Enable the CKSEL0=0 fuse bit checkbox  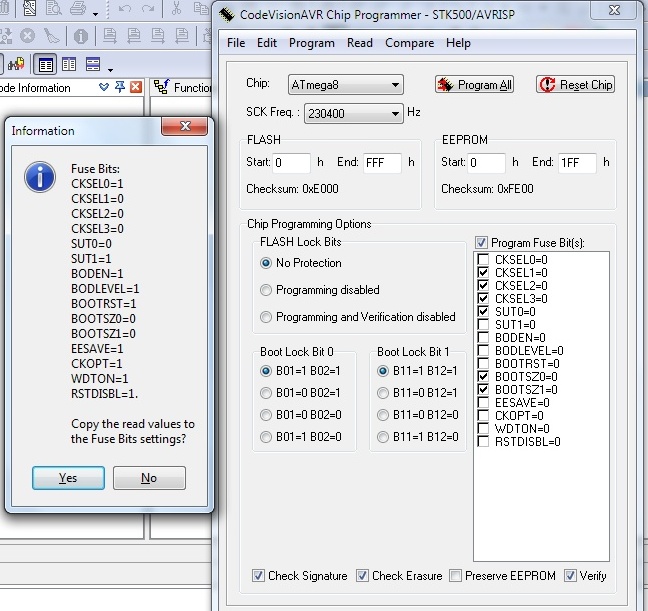tap(484, 259)
